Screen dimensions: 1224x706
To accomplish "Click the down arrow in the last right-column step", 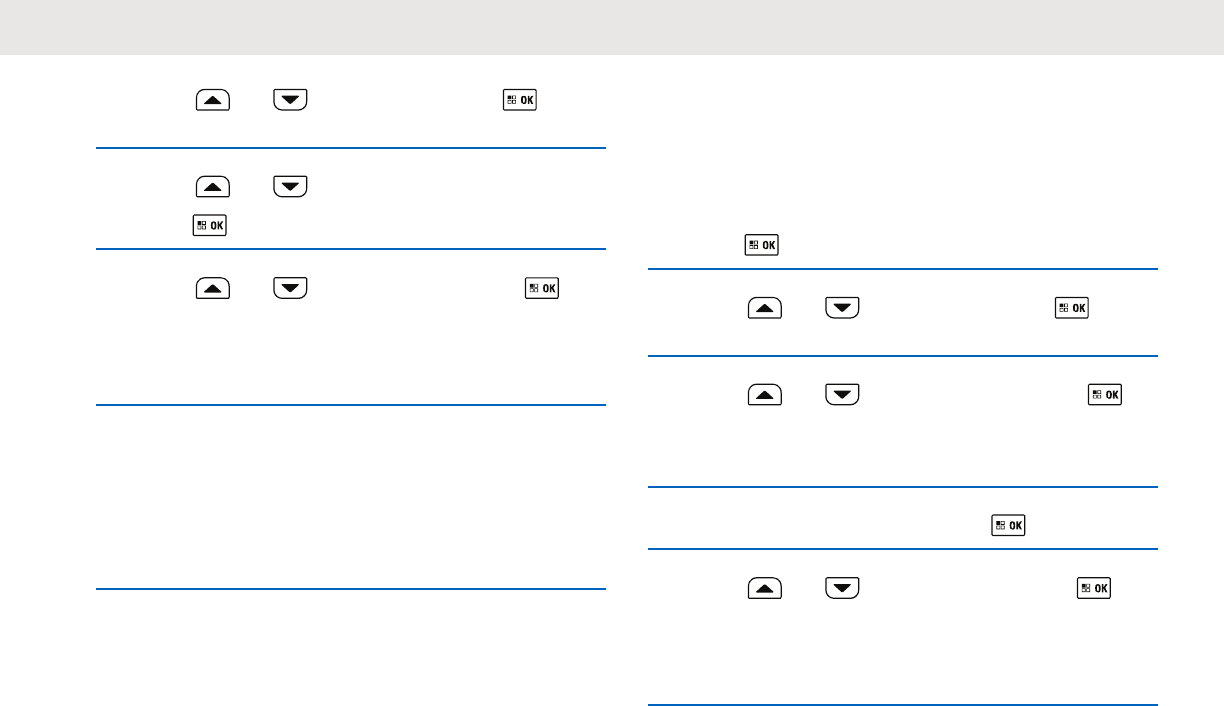I will pos(842,588).
